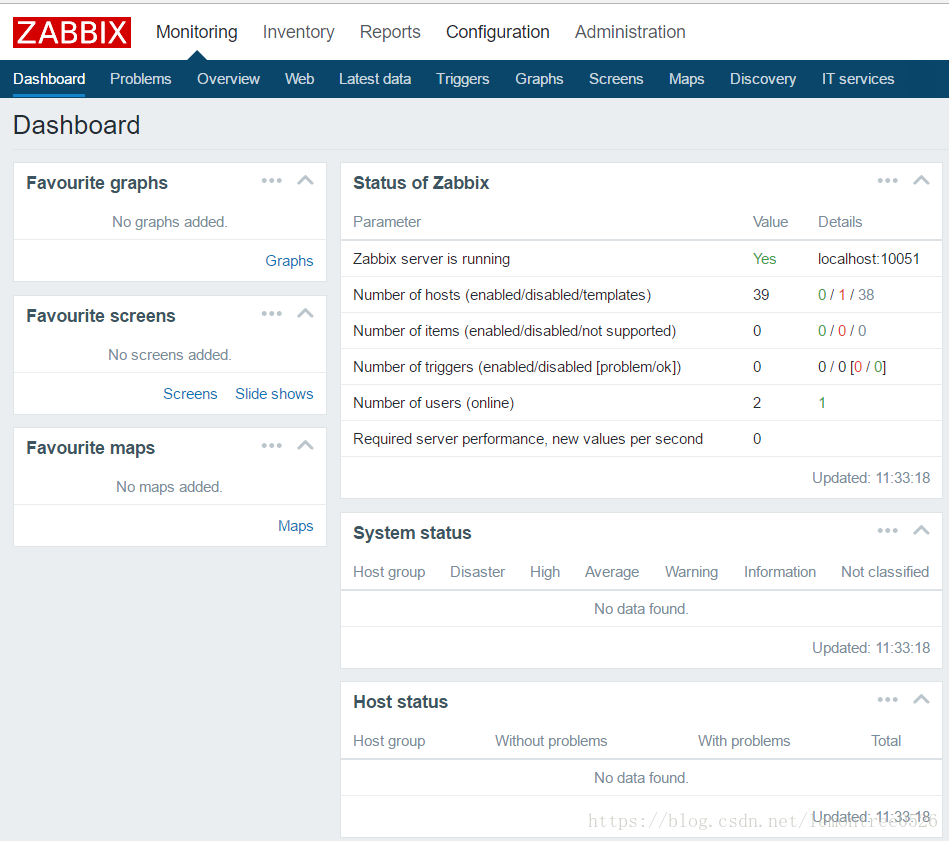Collapse the Favourite screens widget
This screenshot has height=841, width=949.
306,313
